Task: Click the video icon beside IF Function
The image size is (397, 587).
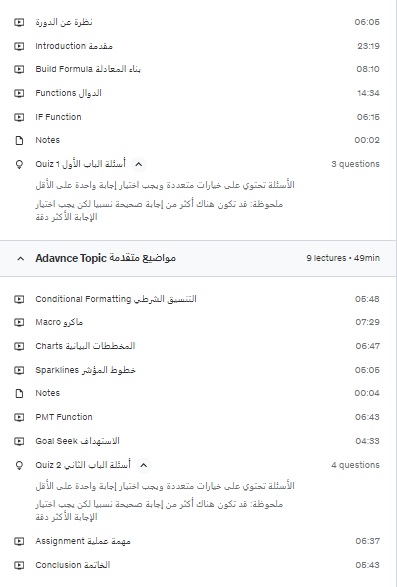Action: (x=19, y=117)
